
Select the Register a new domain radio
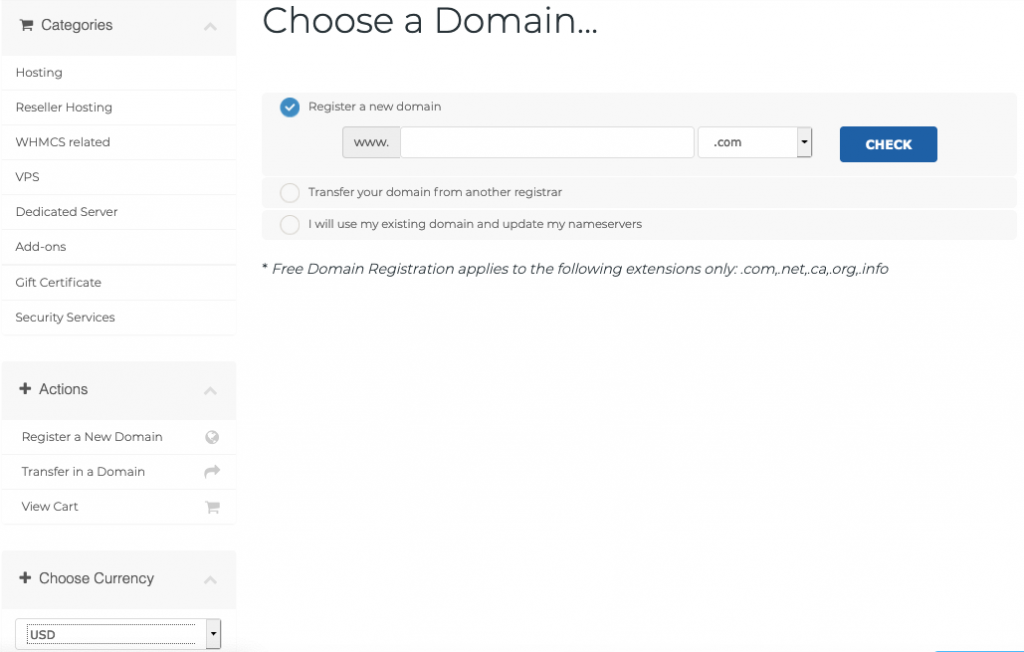[x=290, y=107]
